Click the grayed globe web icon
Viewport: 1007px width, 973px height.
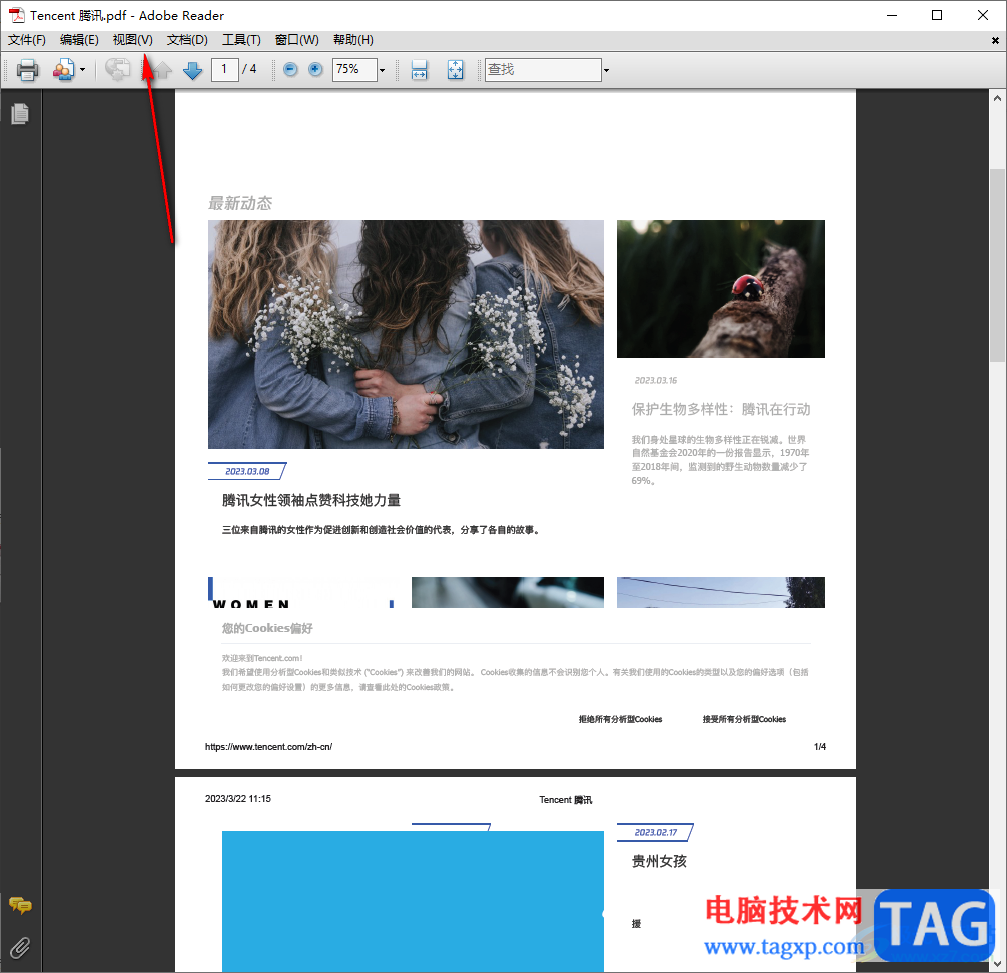click(118, 69)
